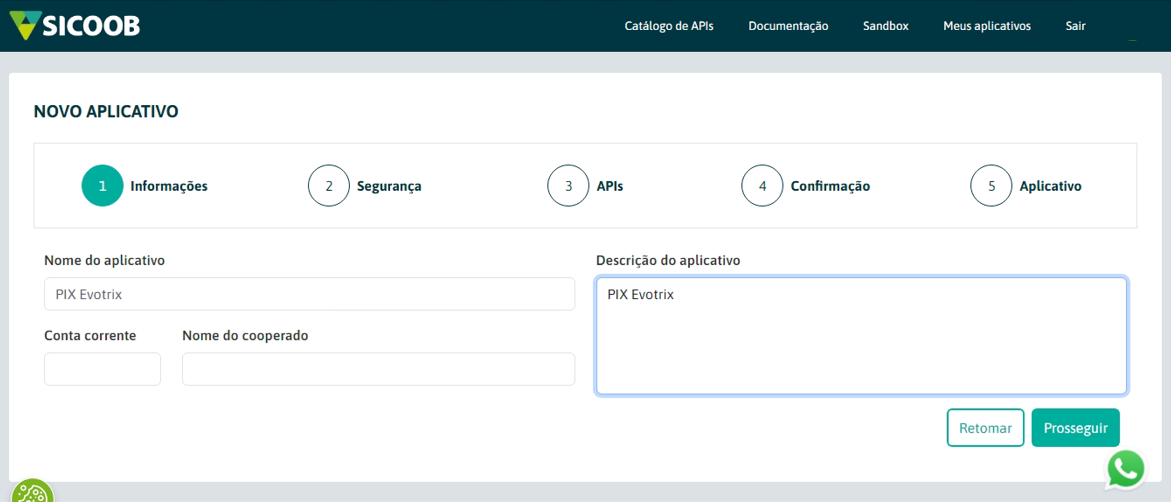
Task: Select the step 3 circle
Action: pos(568,186)
